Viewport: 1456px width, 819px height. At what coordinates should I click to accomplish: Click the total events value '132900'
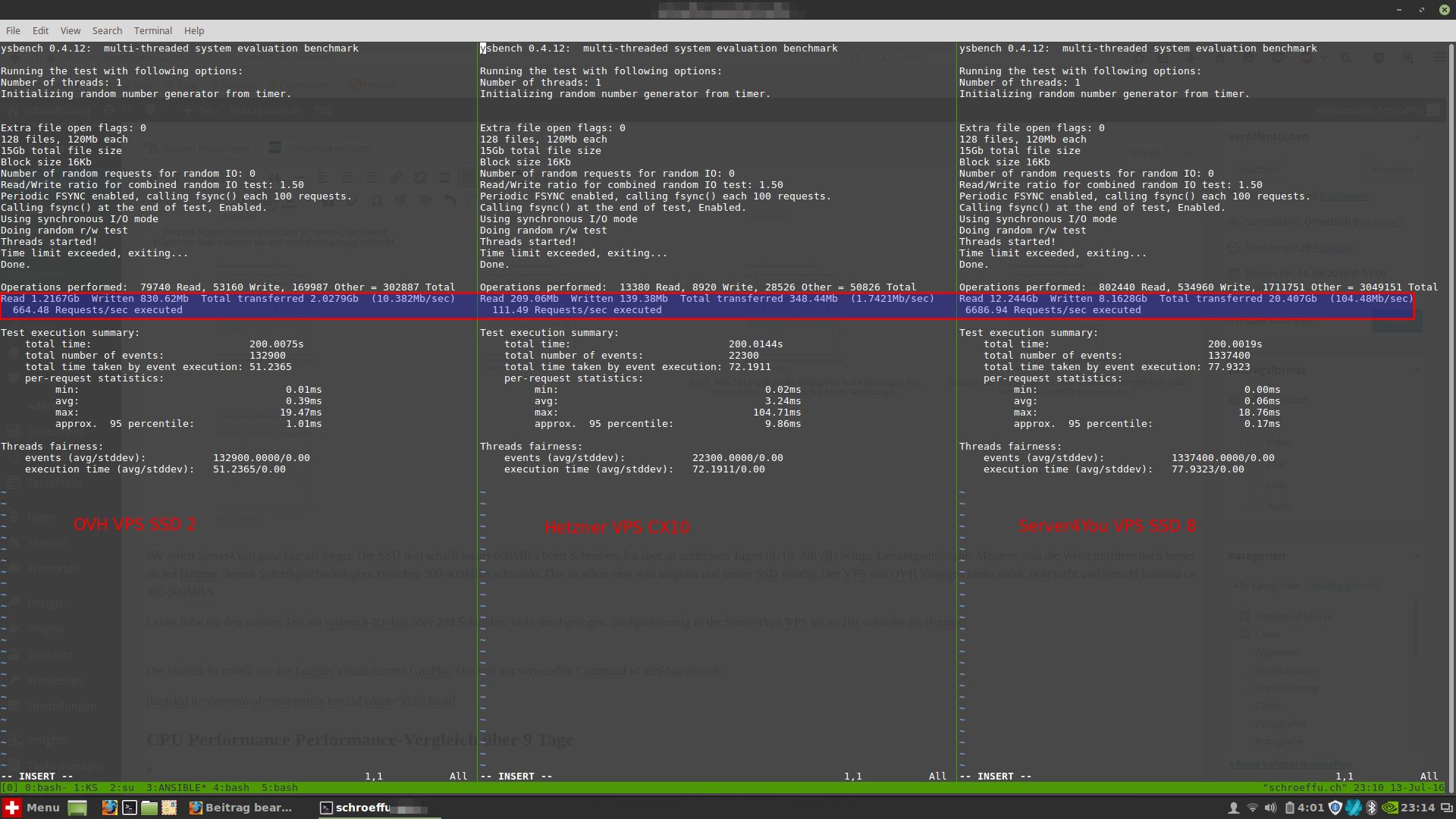268,356
